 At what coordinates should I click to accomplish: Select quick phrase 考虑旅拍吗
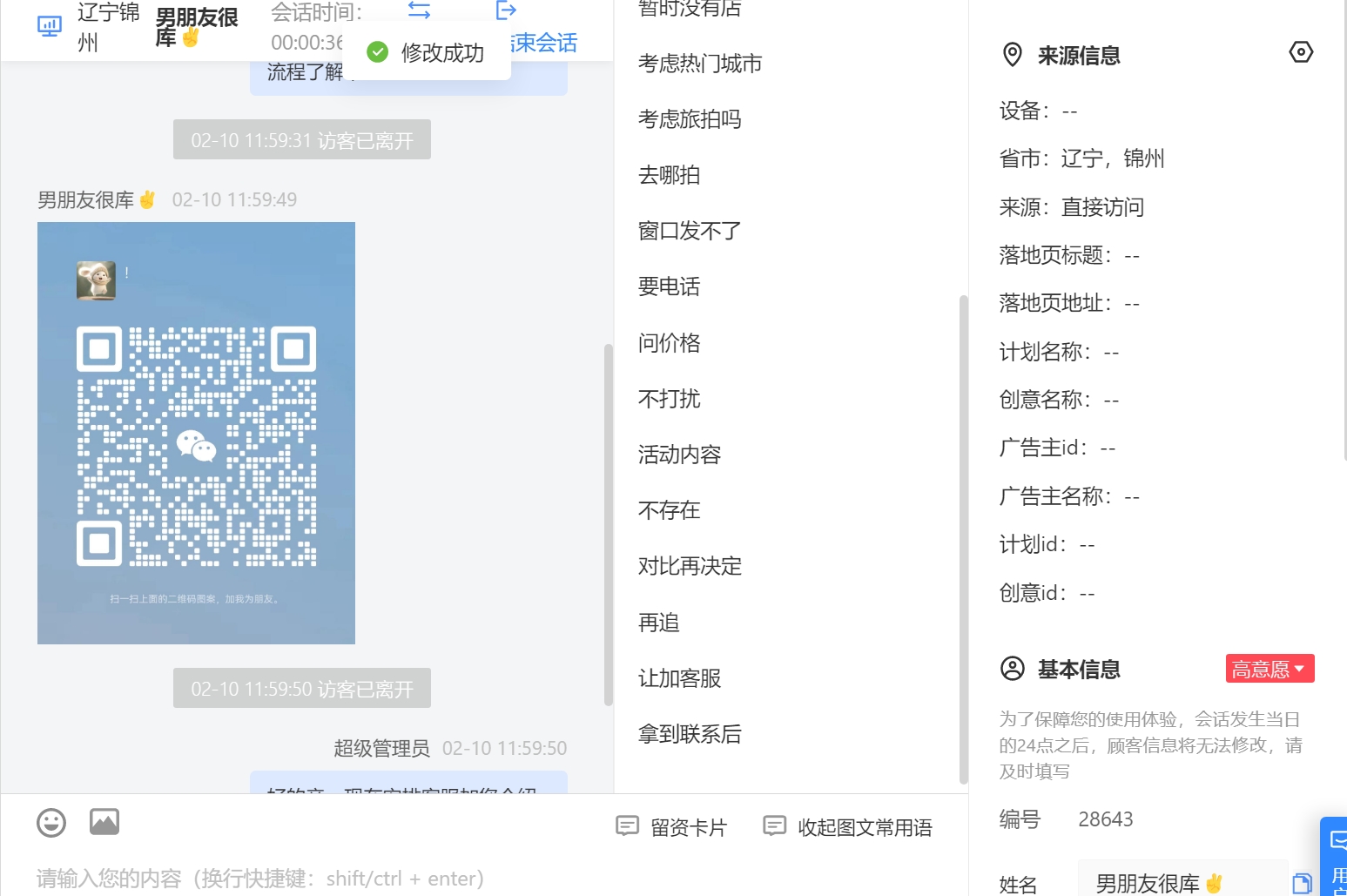click(690, 119)
